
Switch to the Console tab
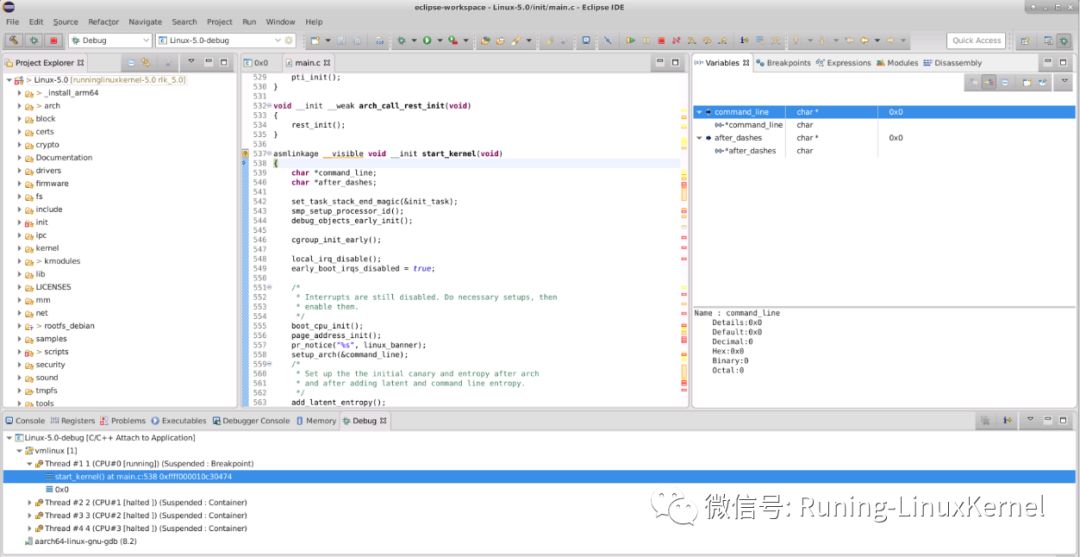tap(25, 421)
